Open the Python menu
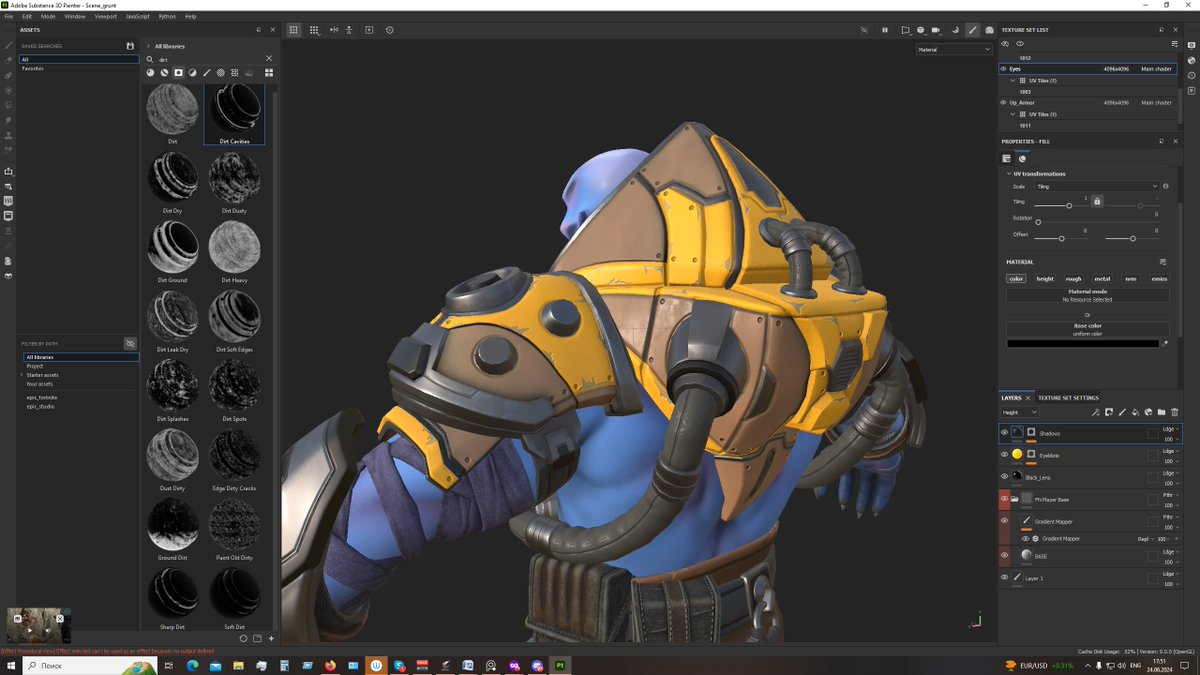The image size is (1200, 675). tap(167, 16)
